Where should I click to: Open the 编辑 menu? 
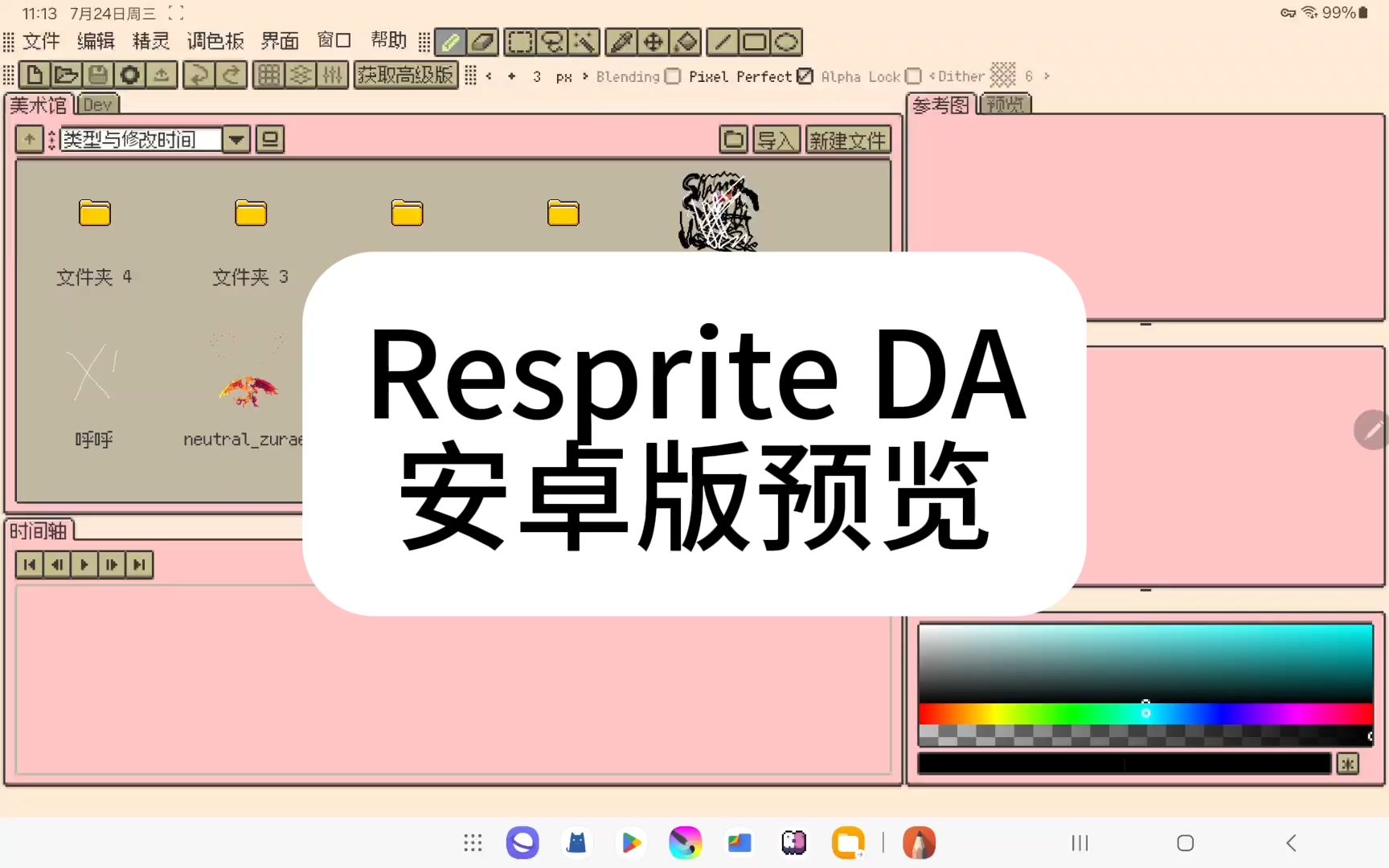click(x=96, y=41)
